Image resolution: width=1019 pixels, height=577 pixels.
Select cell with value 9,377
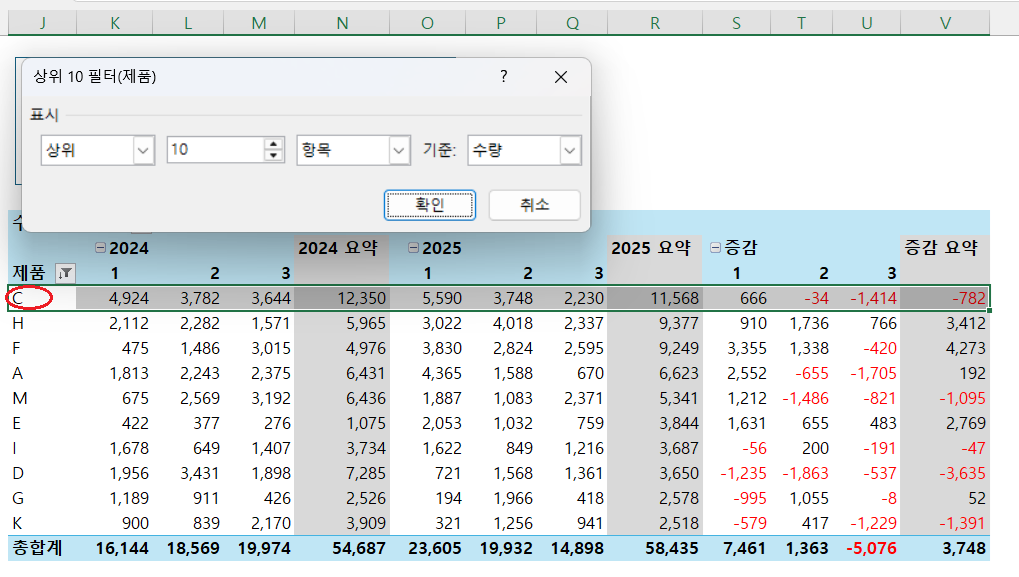point(655,323)
